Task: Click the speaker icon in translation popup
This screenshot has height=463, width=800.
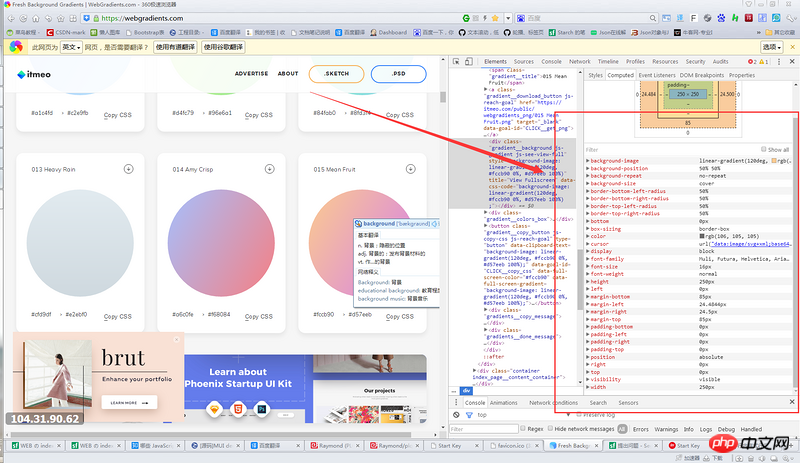Action: tap(435, 224)
